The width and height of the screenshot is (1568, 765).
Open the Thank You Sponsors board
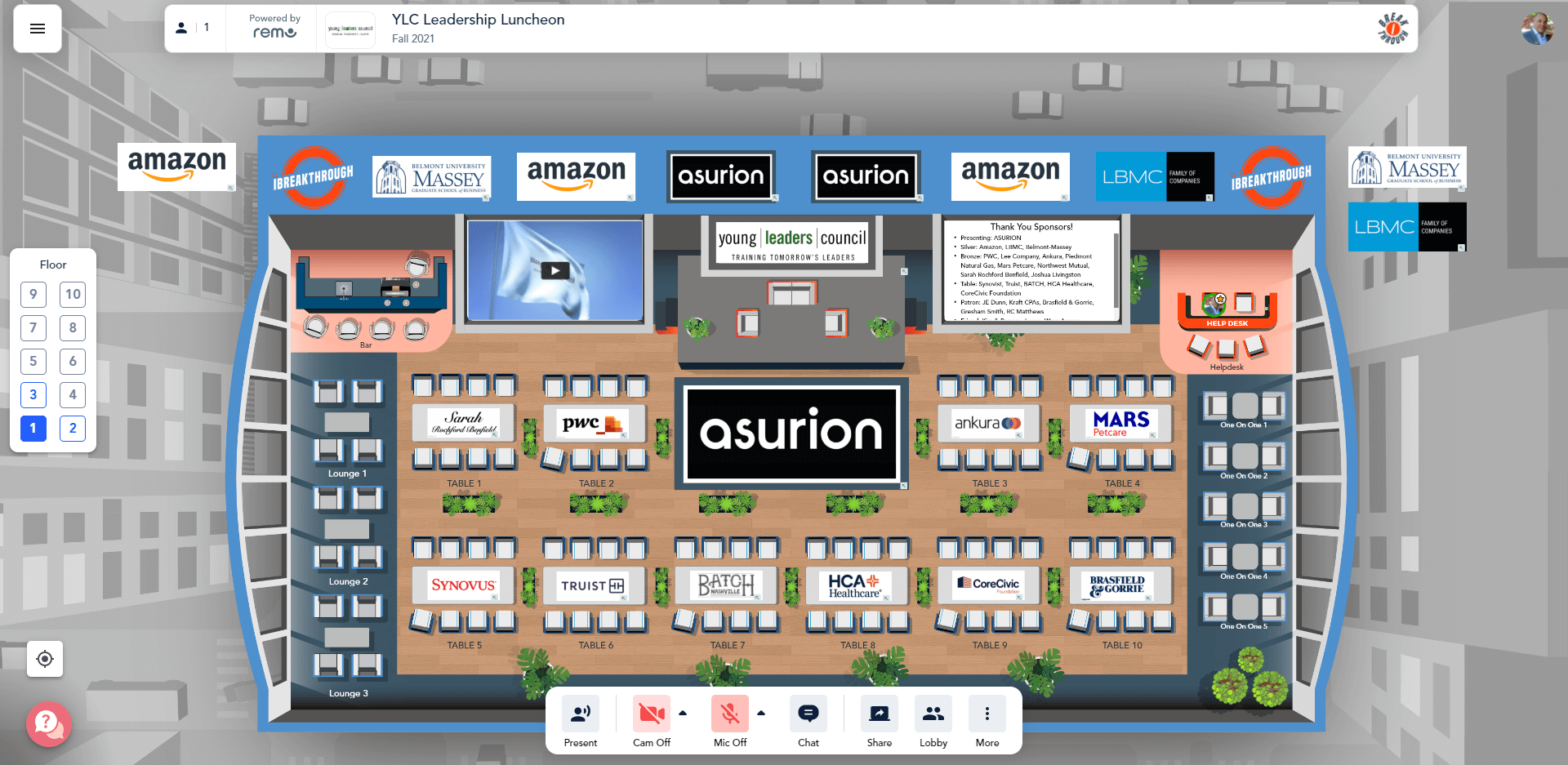[x=1031, y=269]
